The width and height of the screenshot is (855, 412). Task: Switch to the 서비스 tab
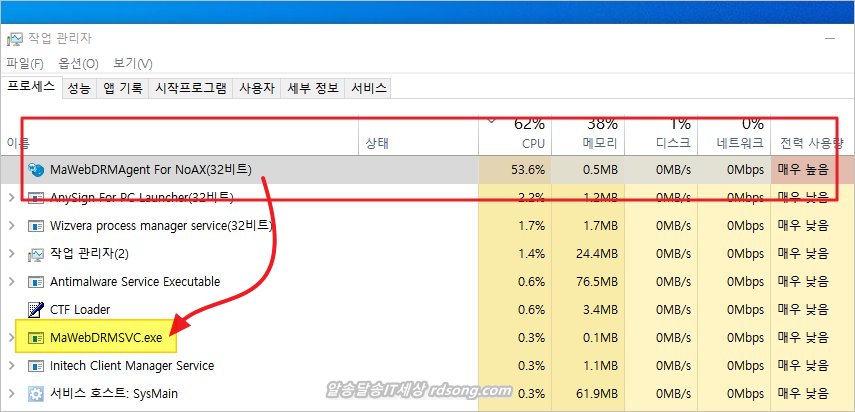tap(368, 88)
